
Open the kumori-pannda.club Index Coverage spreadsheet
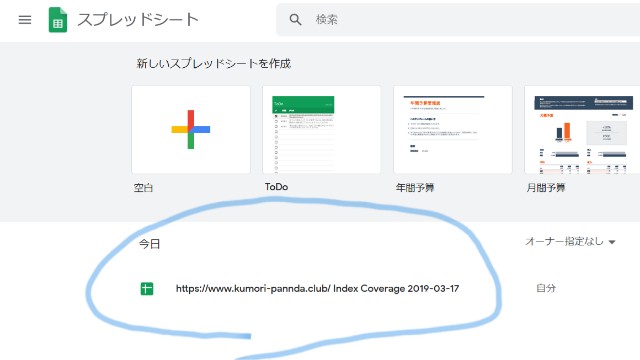pyautogui.click(x=317, y=289)
